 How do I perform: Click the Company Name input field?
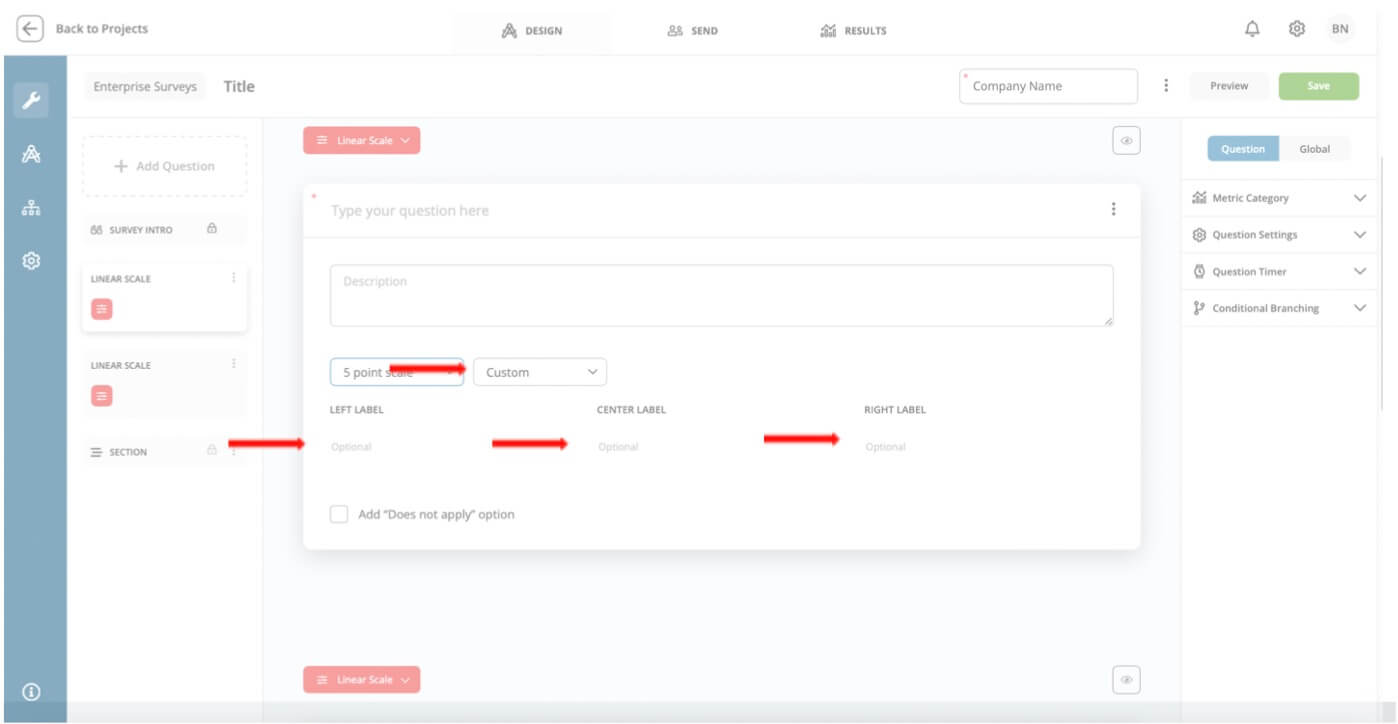click(x=1049, y=86)
